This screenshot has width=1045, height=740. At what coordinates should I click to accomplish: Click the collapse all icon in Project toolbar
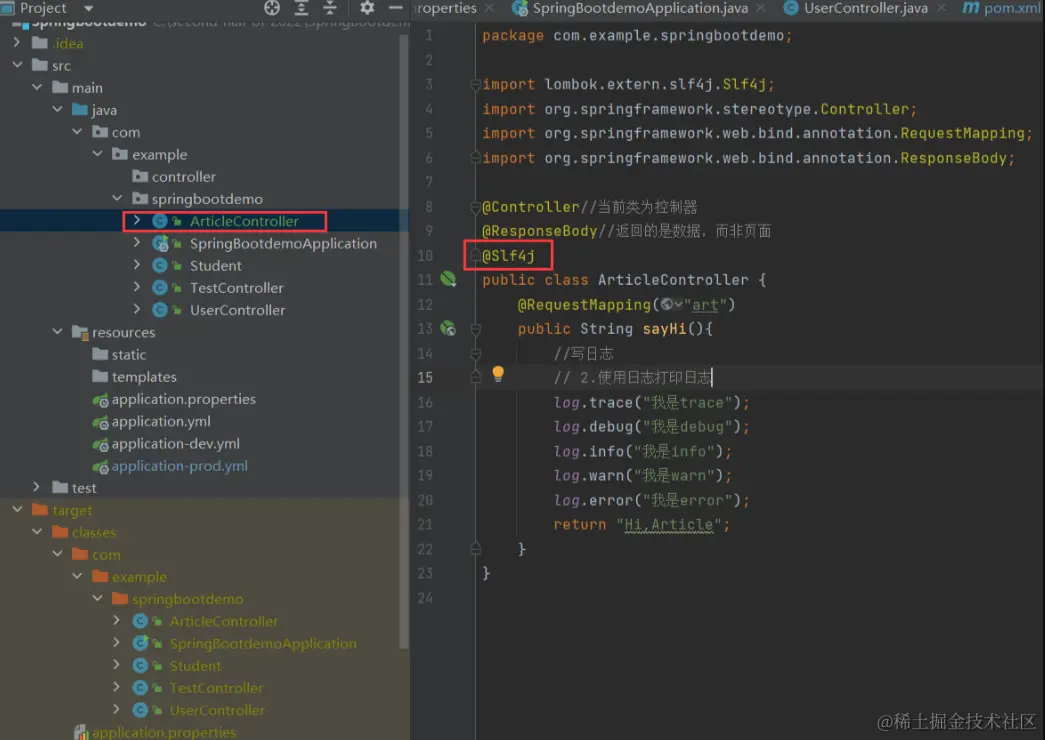(330, 8)
